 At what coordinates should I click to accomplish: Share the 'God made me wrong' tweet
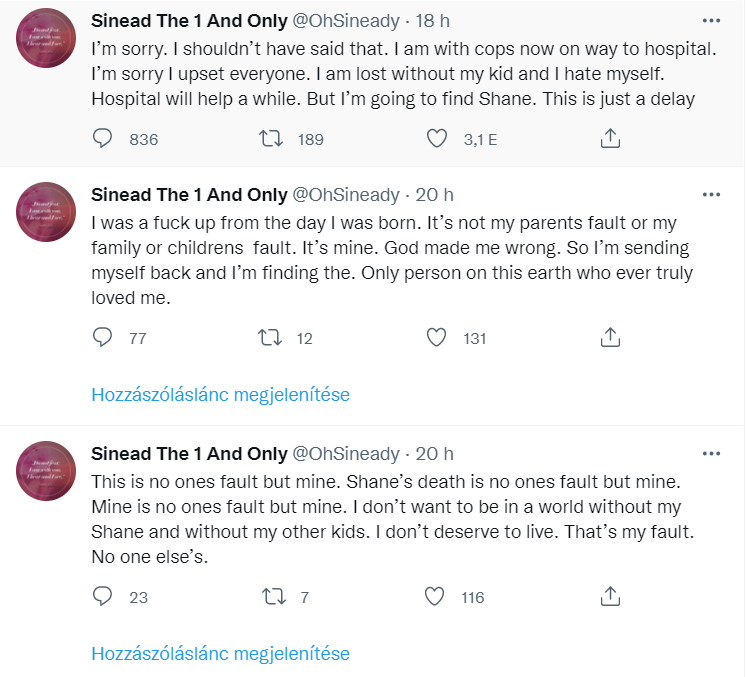click(609, 338)
